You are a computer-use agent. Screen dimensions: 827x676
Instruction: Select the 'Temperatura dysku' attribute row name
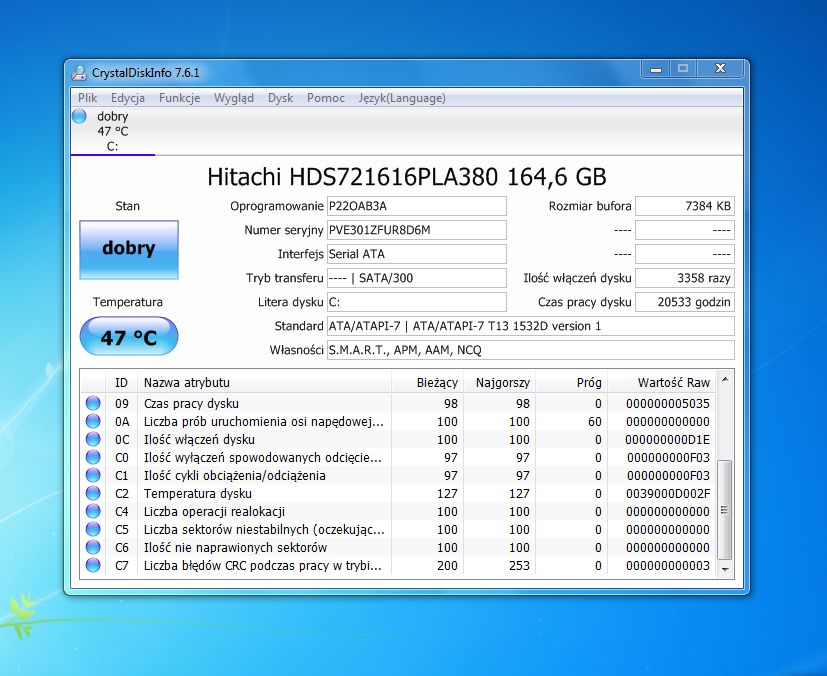198,493
